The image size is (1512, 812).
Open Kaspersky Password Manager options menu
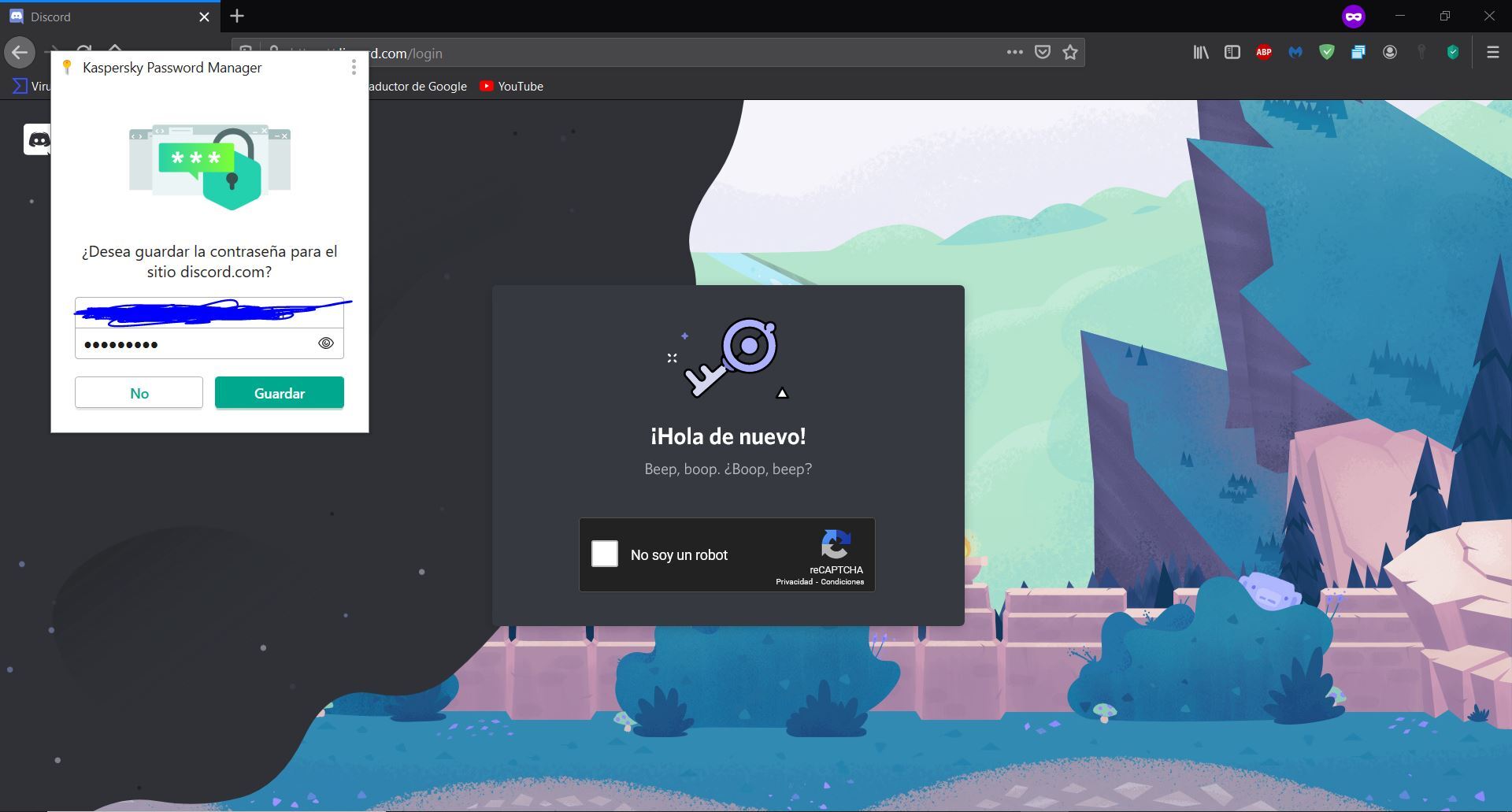(x=354, y=68)
